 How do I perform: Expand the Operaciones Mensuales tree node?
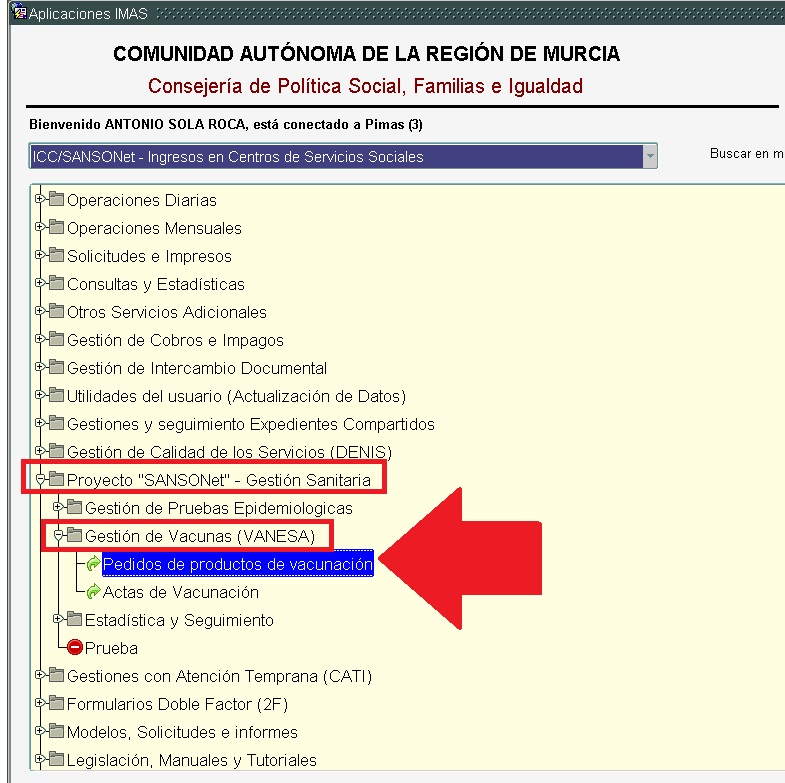coord(40,227)
